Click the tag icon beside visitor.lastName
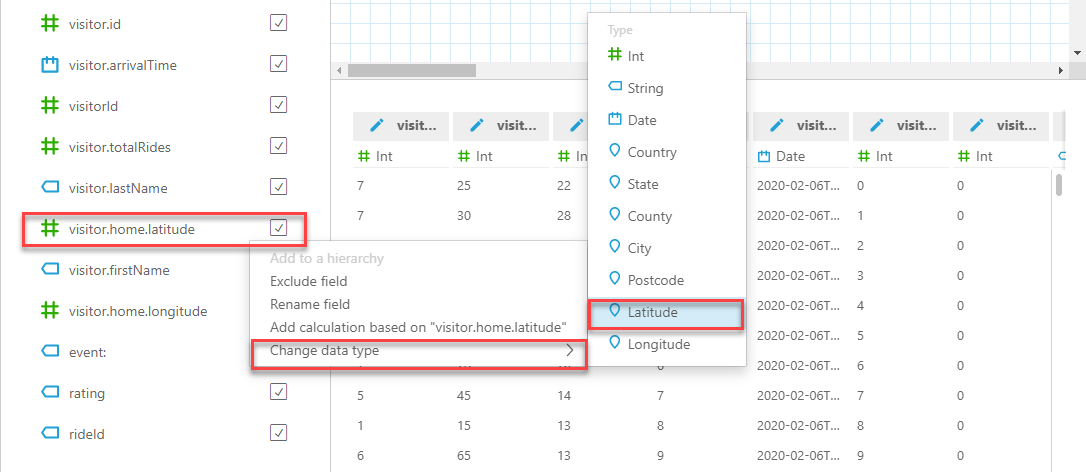 coord(49,188)
